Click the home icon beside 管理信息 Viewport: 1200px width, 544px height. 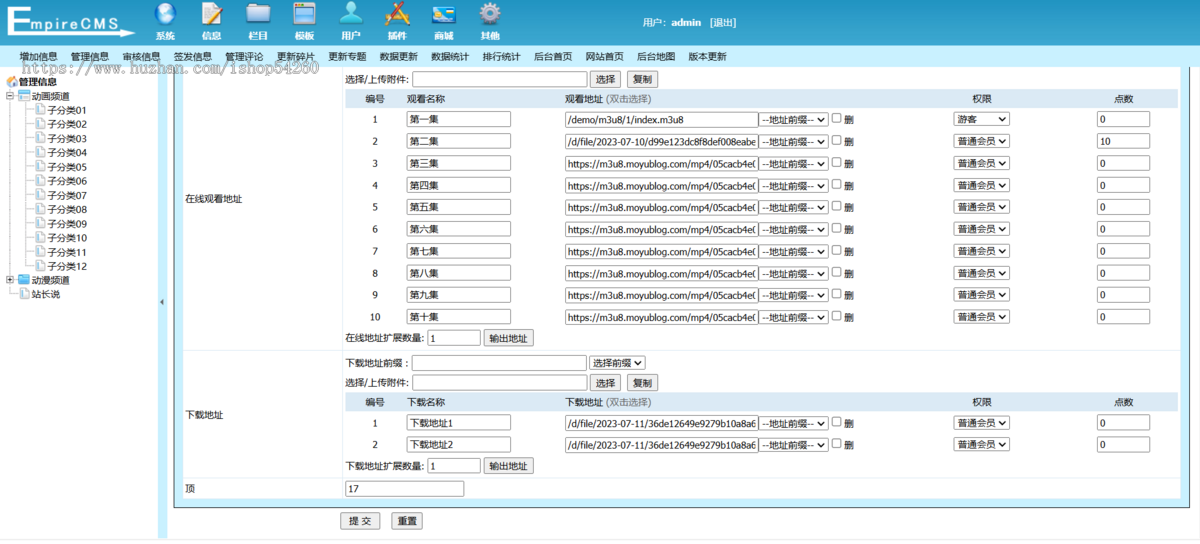point(12,82)
